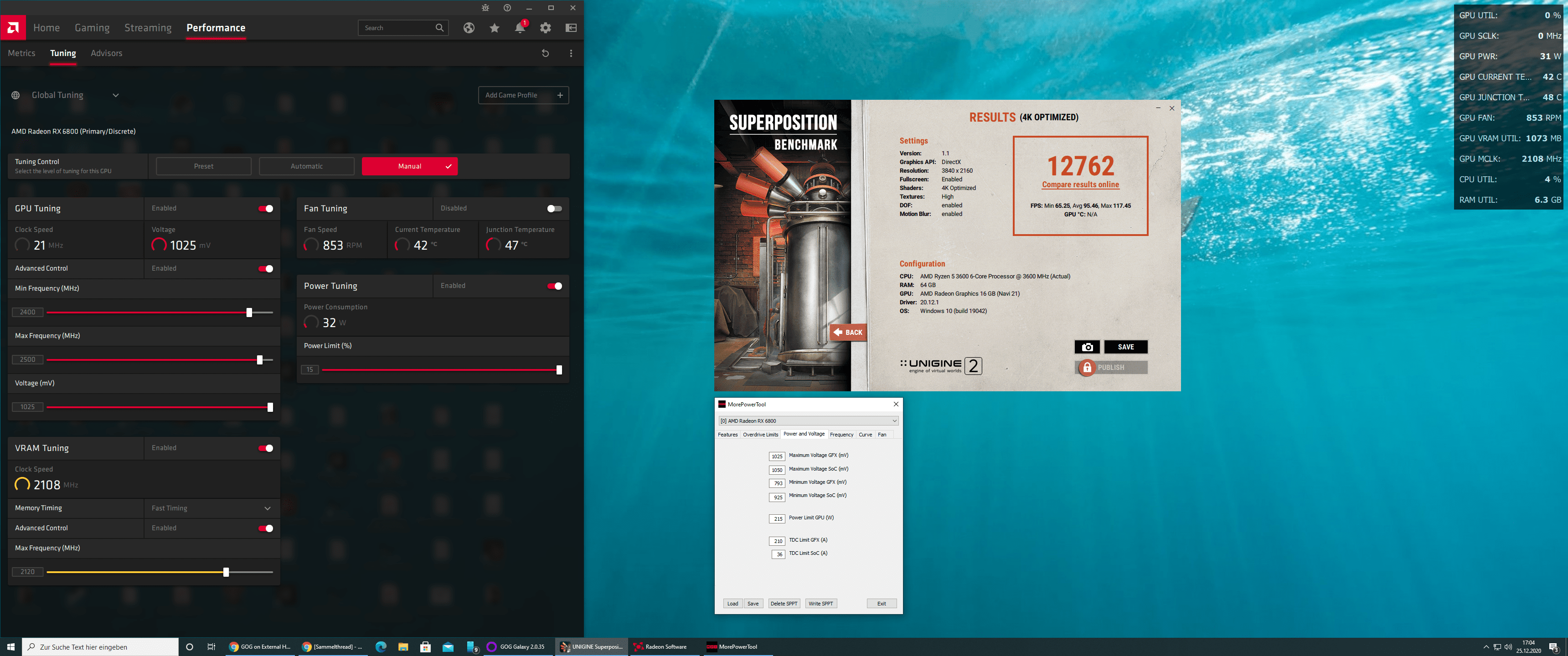Screen dimensions: 1568x656
Task: Open the Action Center notification icon
Action: pyautogui.click(x=1554, y=647)
